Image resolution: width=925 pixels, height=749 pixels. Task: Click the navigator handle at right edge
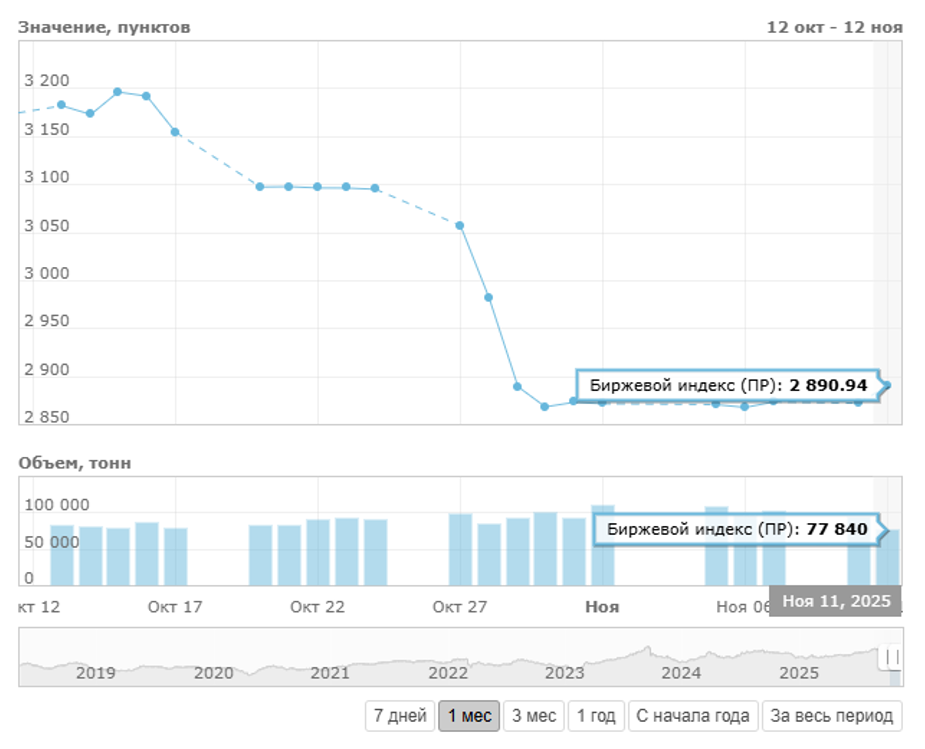(x=891, y=657)
